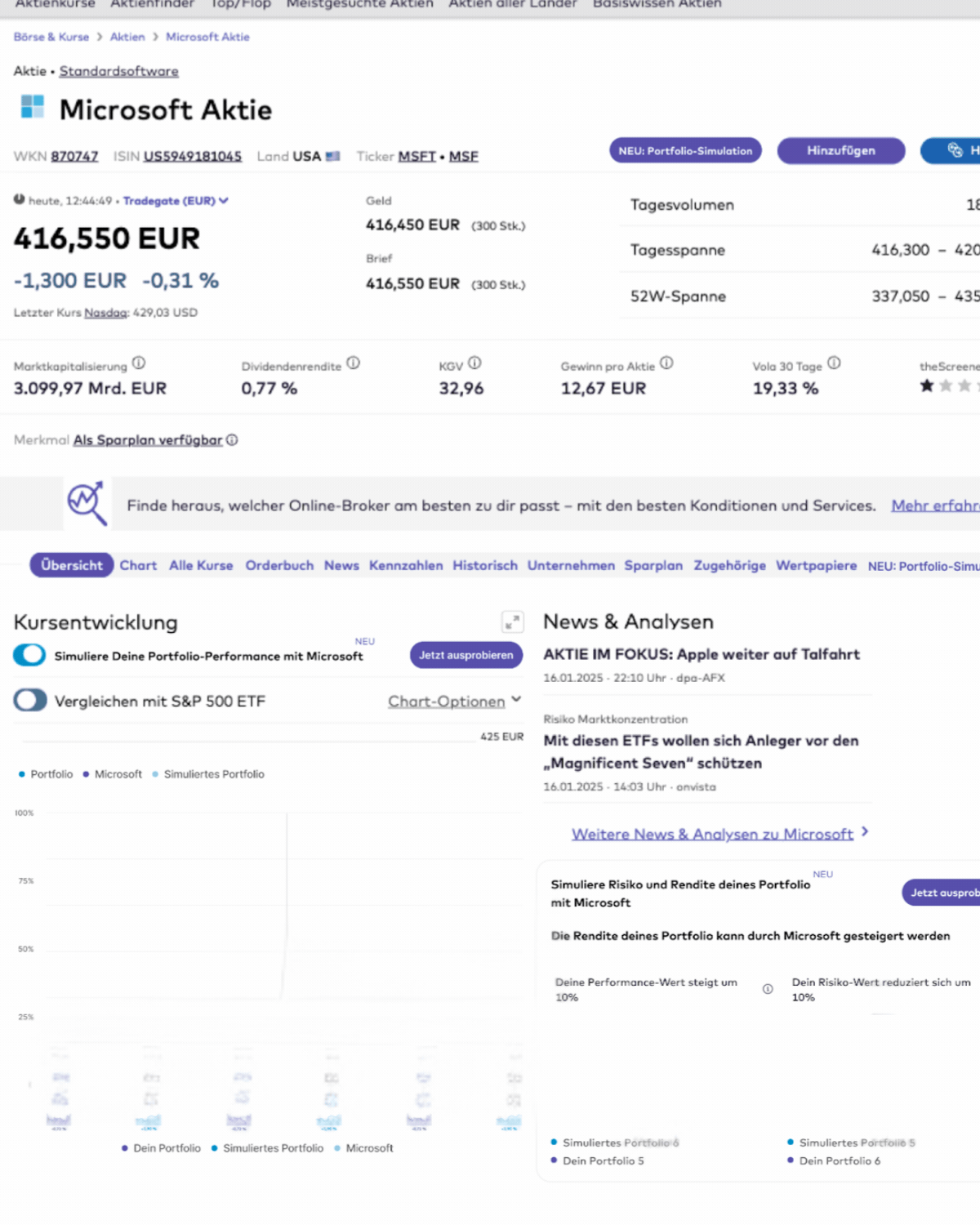Image resolution: width=980 pixels, height=1225 pixels.
Task: Click info icon beside Dividendenrendite
Action: click(353, 363)
